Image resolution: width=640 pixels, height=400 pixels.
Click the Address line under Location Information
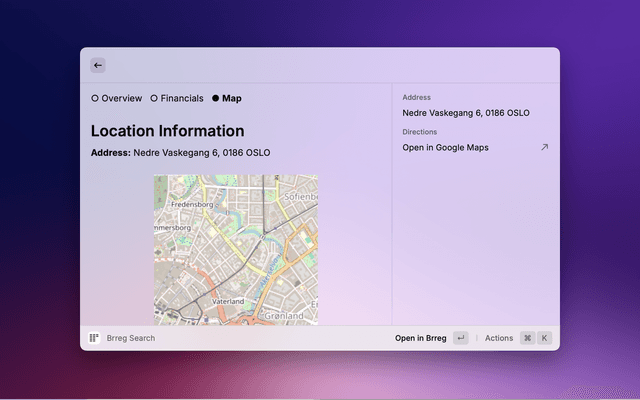180,153
